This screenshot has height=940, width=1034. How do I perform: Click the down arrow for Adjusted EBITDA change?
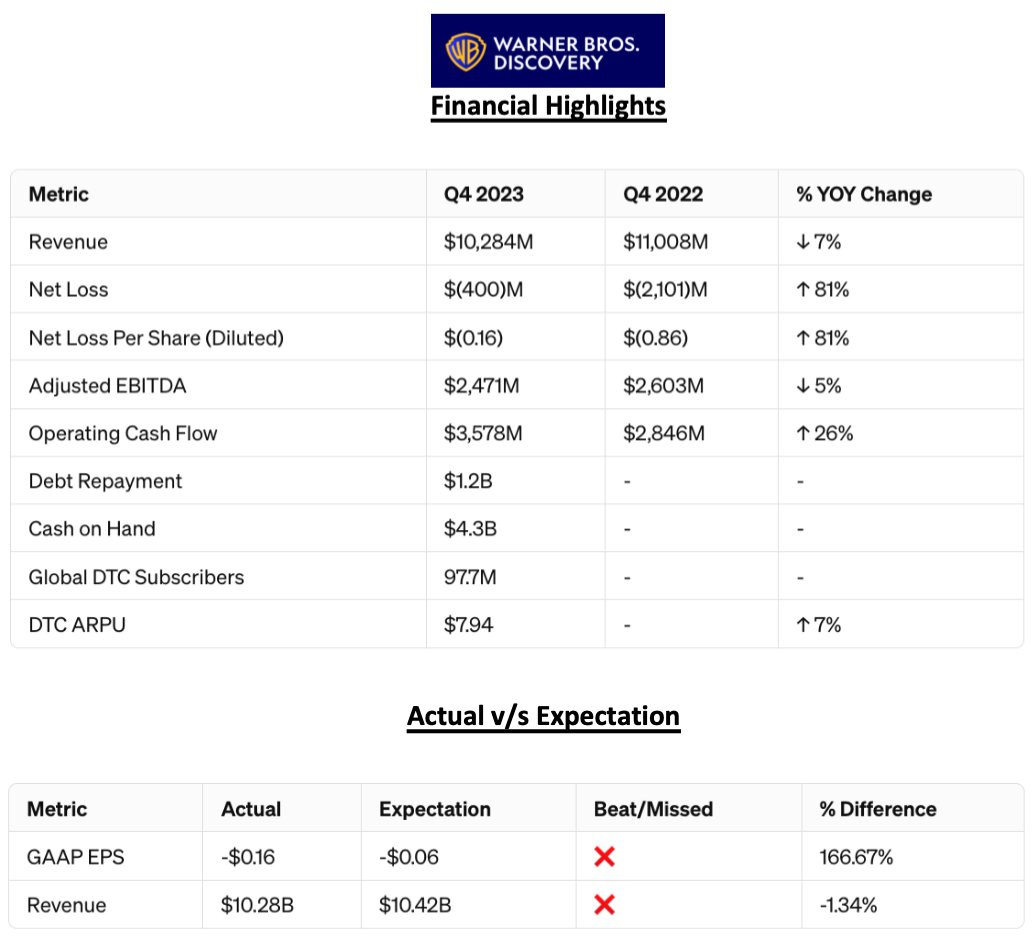pos(803,386)
